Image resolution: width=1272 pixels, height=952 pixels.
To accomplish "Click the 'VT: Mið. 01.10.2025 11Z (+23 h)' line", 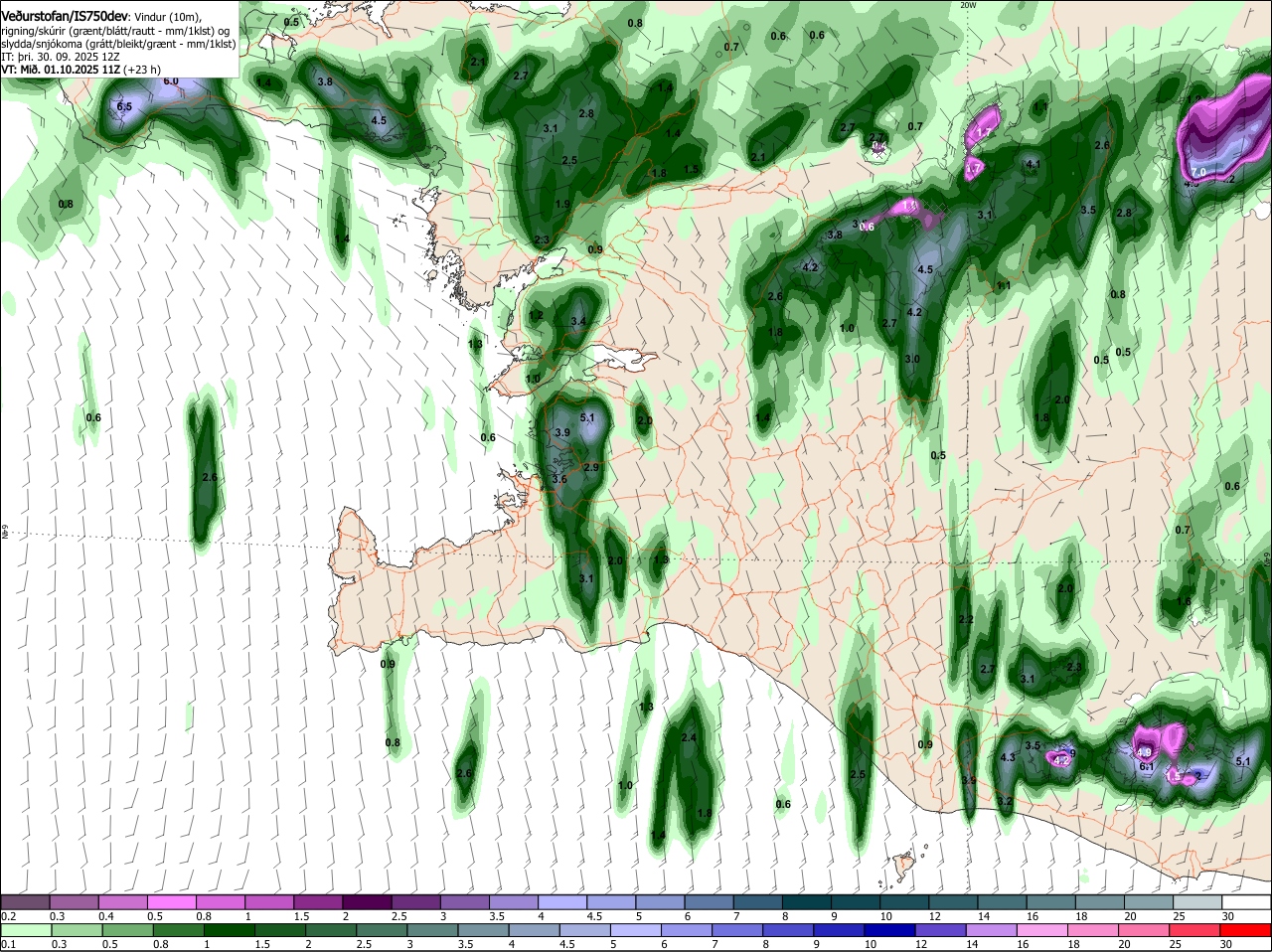I will tap(81, 70).
